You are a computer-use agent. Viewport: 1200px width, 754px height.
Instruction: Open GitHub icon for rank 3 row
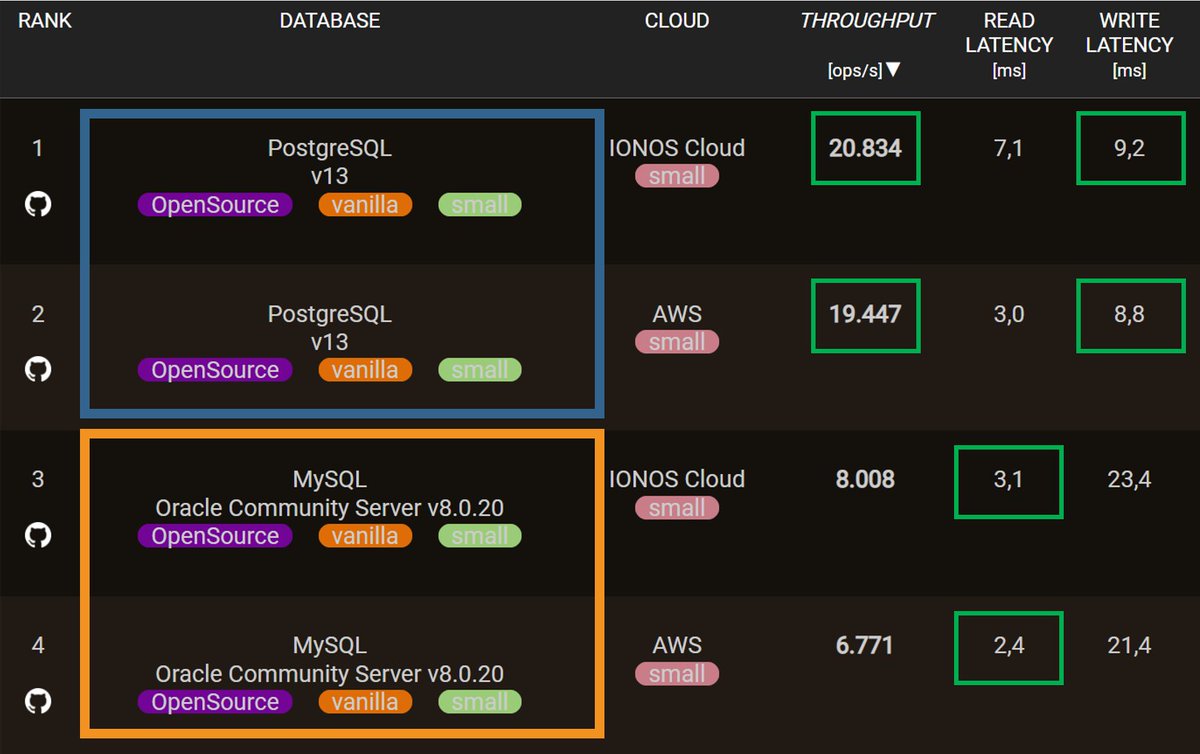(x=38, y=535)
